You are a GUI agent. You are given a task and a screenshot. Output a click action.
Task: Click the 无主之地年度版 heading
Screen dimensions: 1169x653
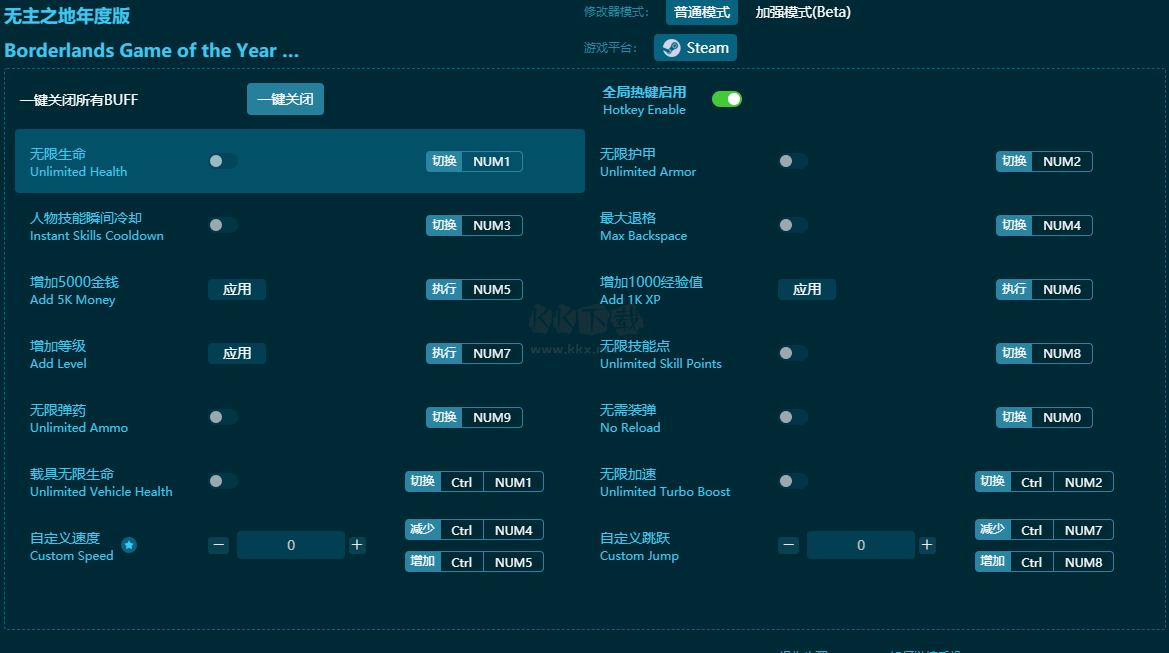tap(67, 16)
